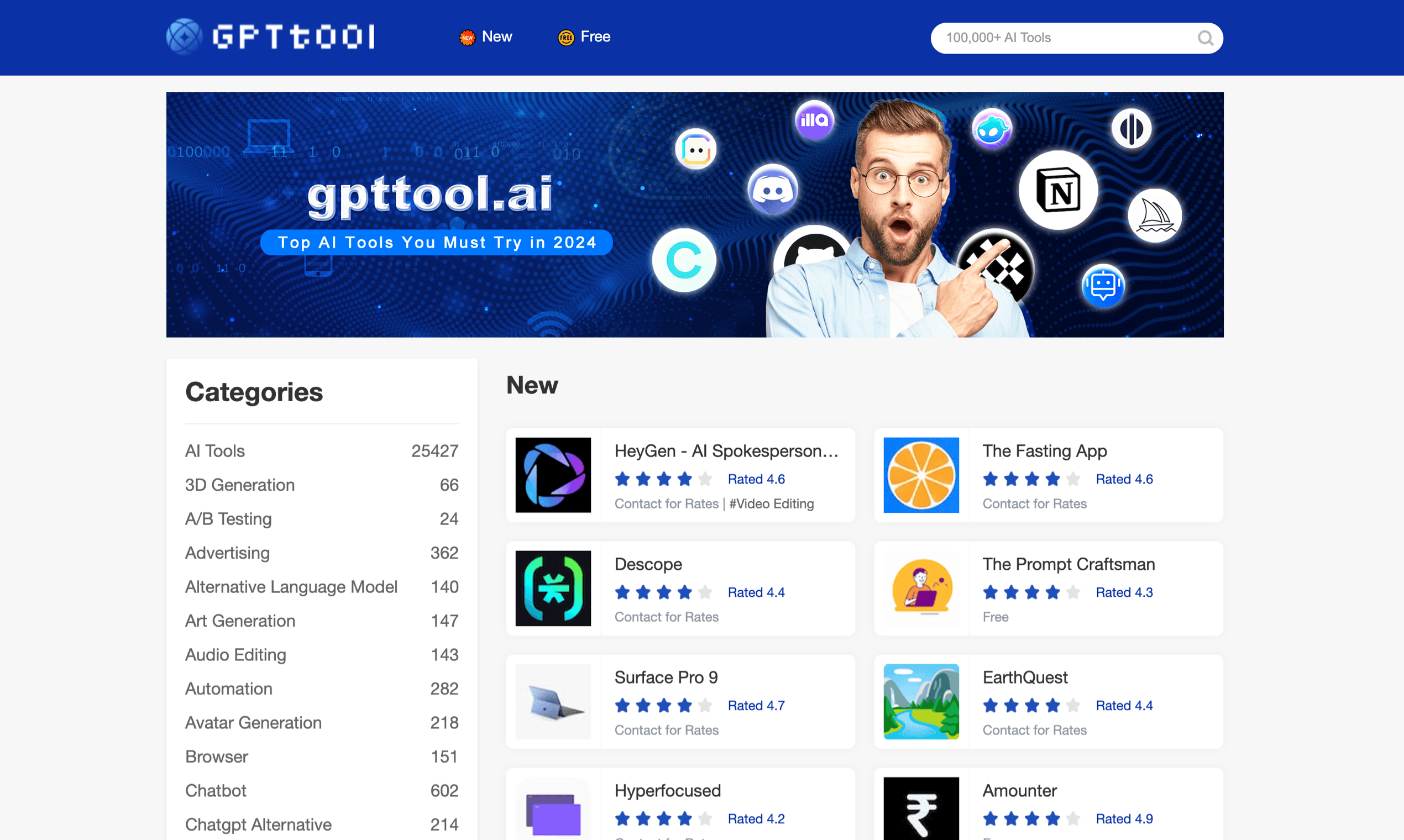Open the 3D Generation category
Viewport: 1404px width, 840px height.
[x=239, y=485]
